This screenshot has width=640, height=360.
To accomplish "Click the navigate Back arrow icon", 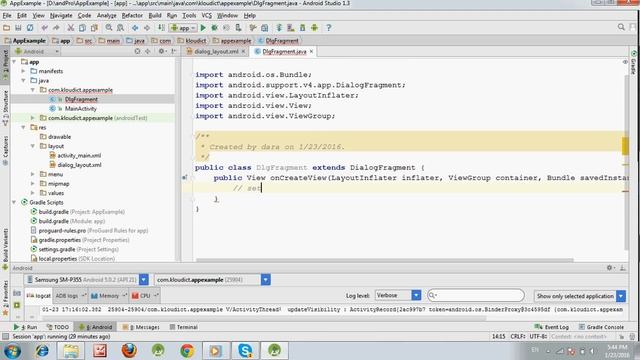I will click(135, 28).
